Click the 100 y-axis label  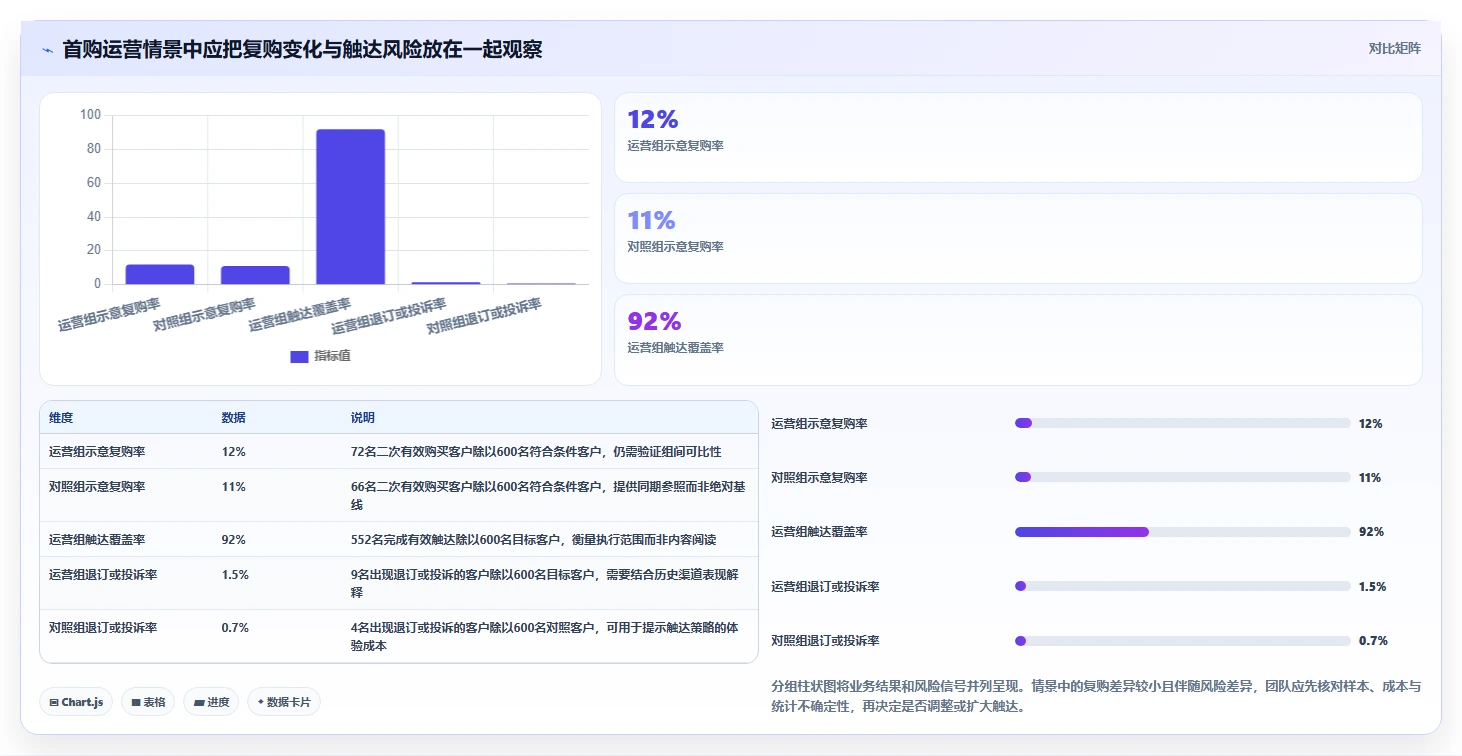[x=90, y=115]
